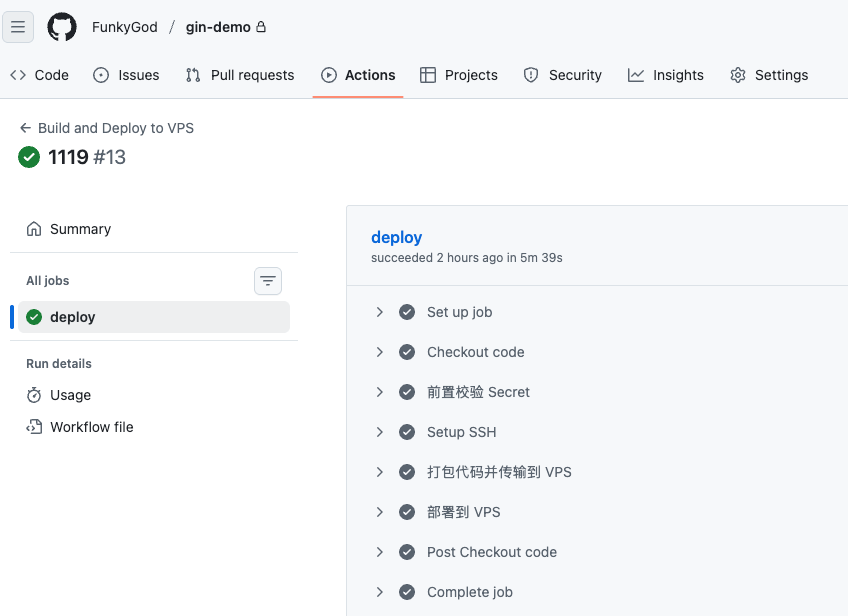Expand the Setup SSH step

380,432
